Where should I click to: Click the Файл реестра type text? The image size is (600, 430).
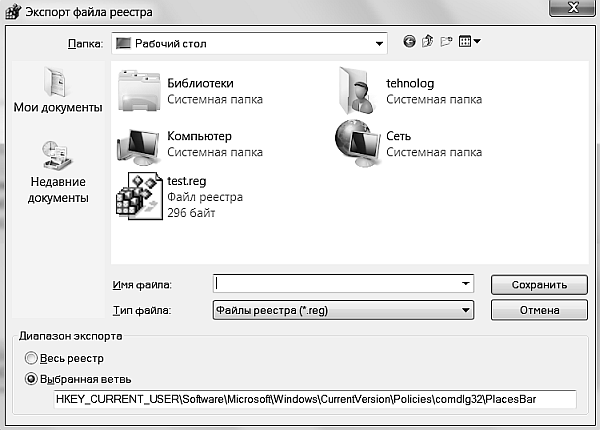click(x=205, y=197)
